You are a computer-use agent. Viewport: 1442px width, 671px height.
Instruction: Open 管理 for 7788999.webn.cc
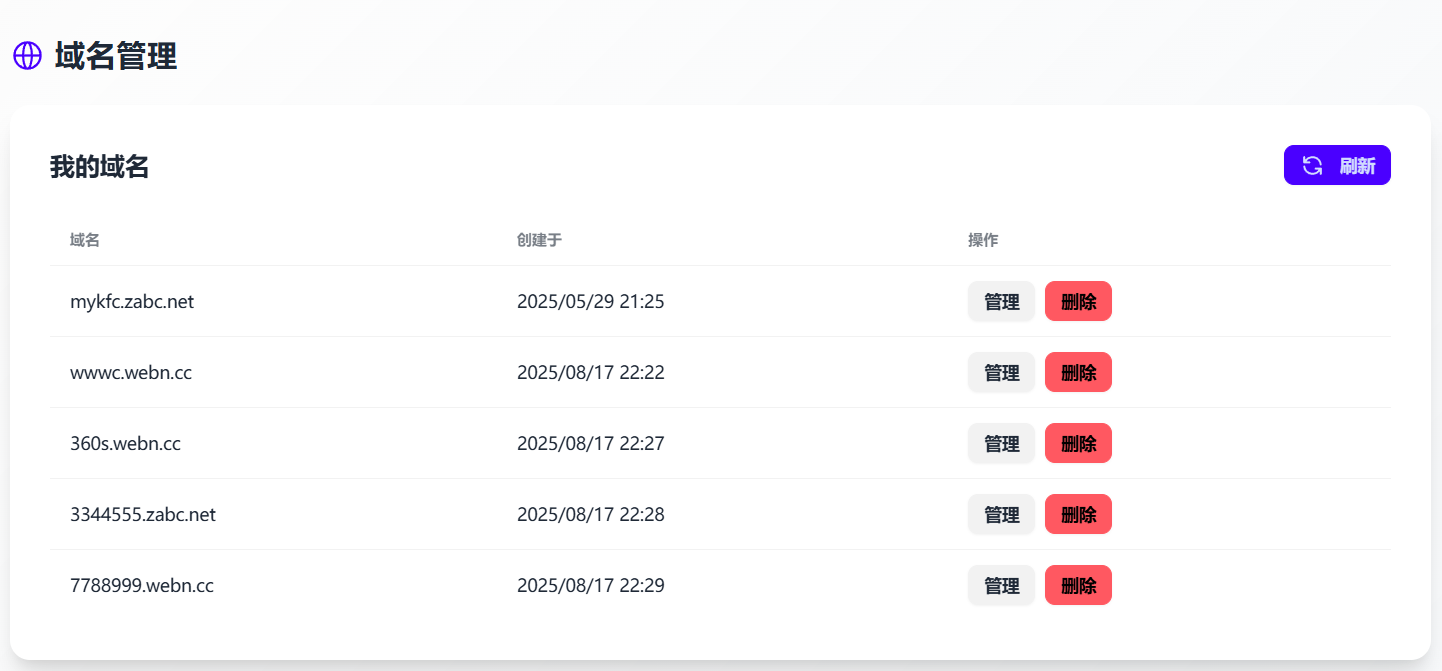(x=1001, y=586)
